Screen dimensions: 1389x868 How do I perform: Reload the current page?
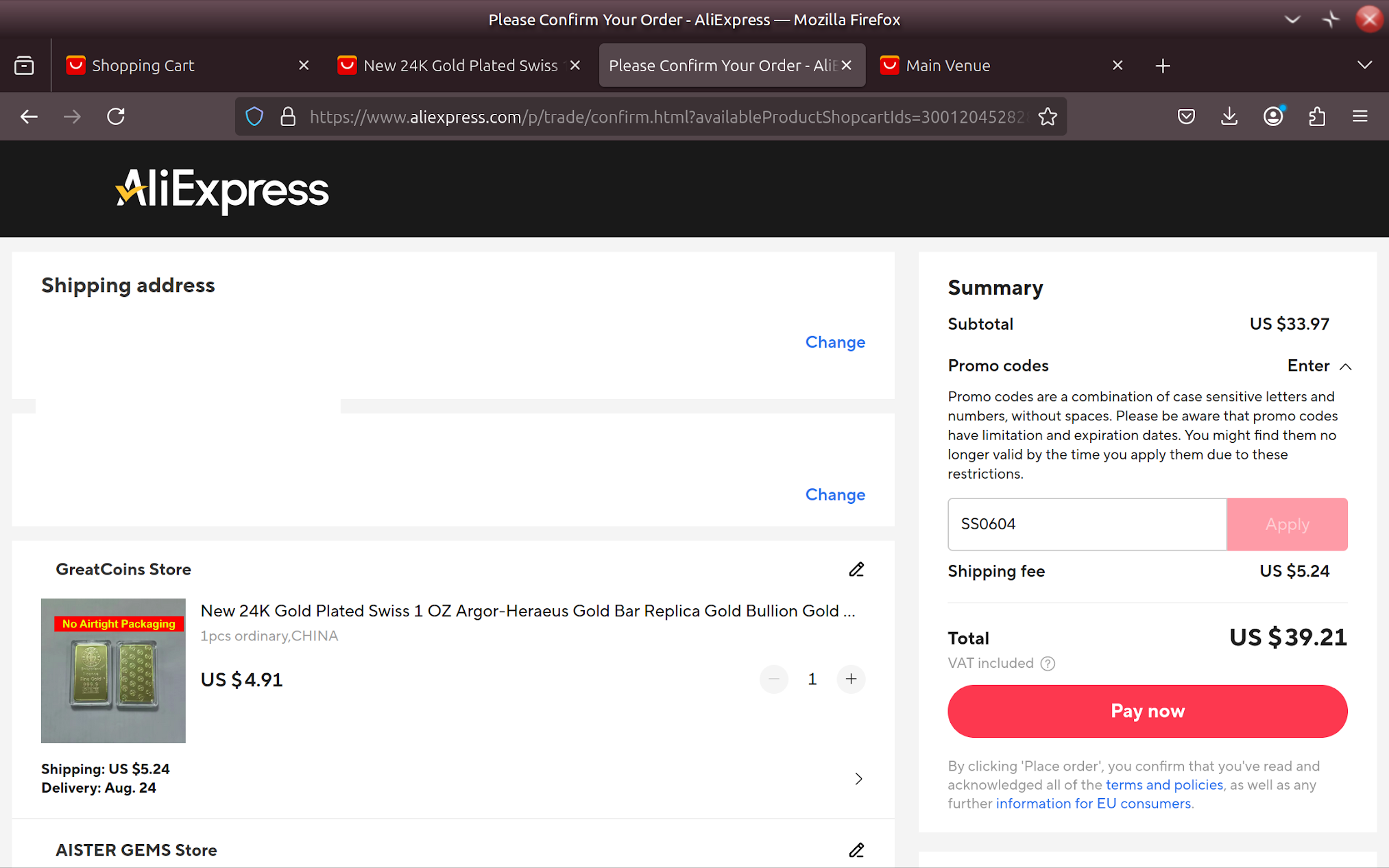tap(116, 117)
